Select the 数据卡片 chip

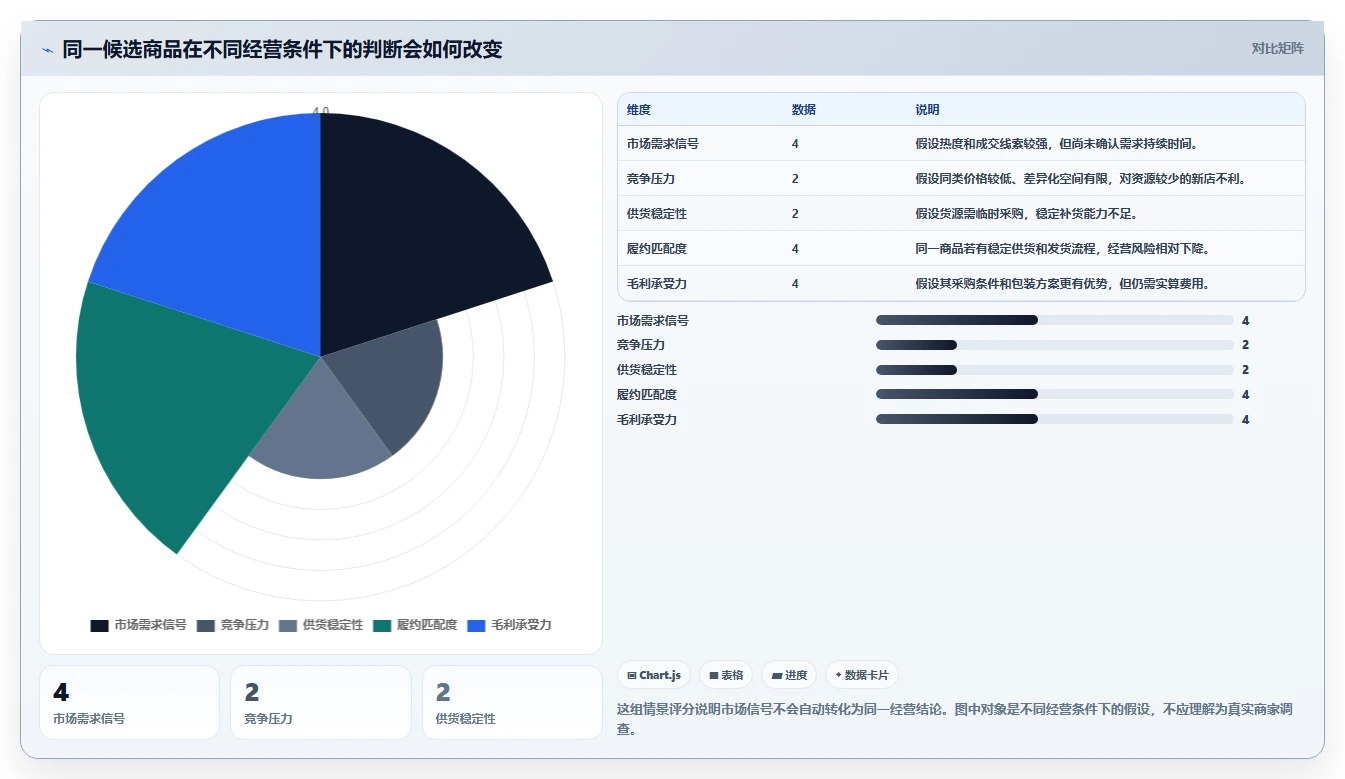pos(861,675)
